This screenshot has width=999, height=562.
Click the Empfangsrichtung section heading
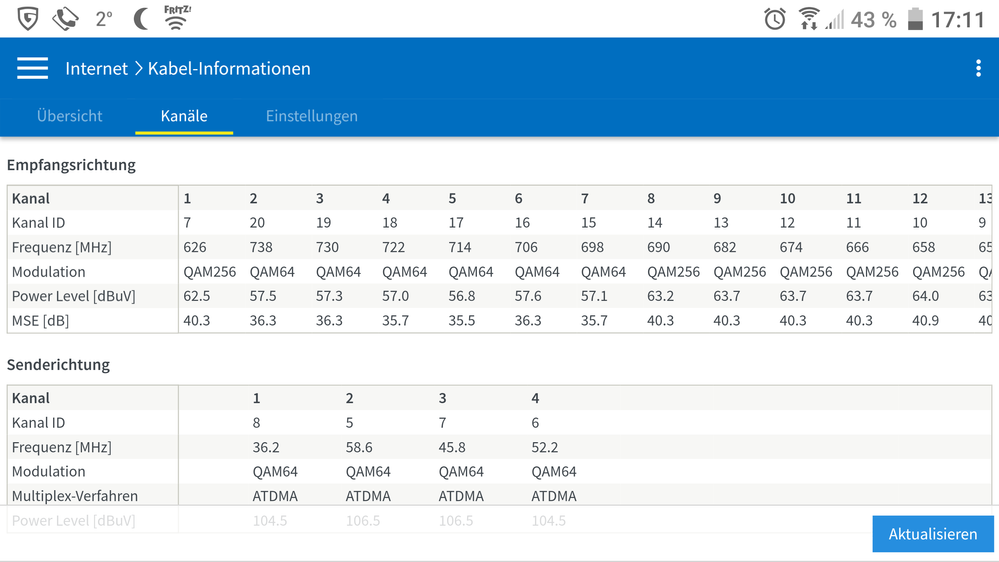71,164
